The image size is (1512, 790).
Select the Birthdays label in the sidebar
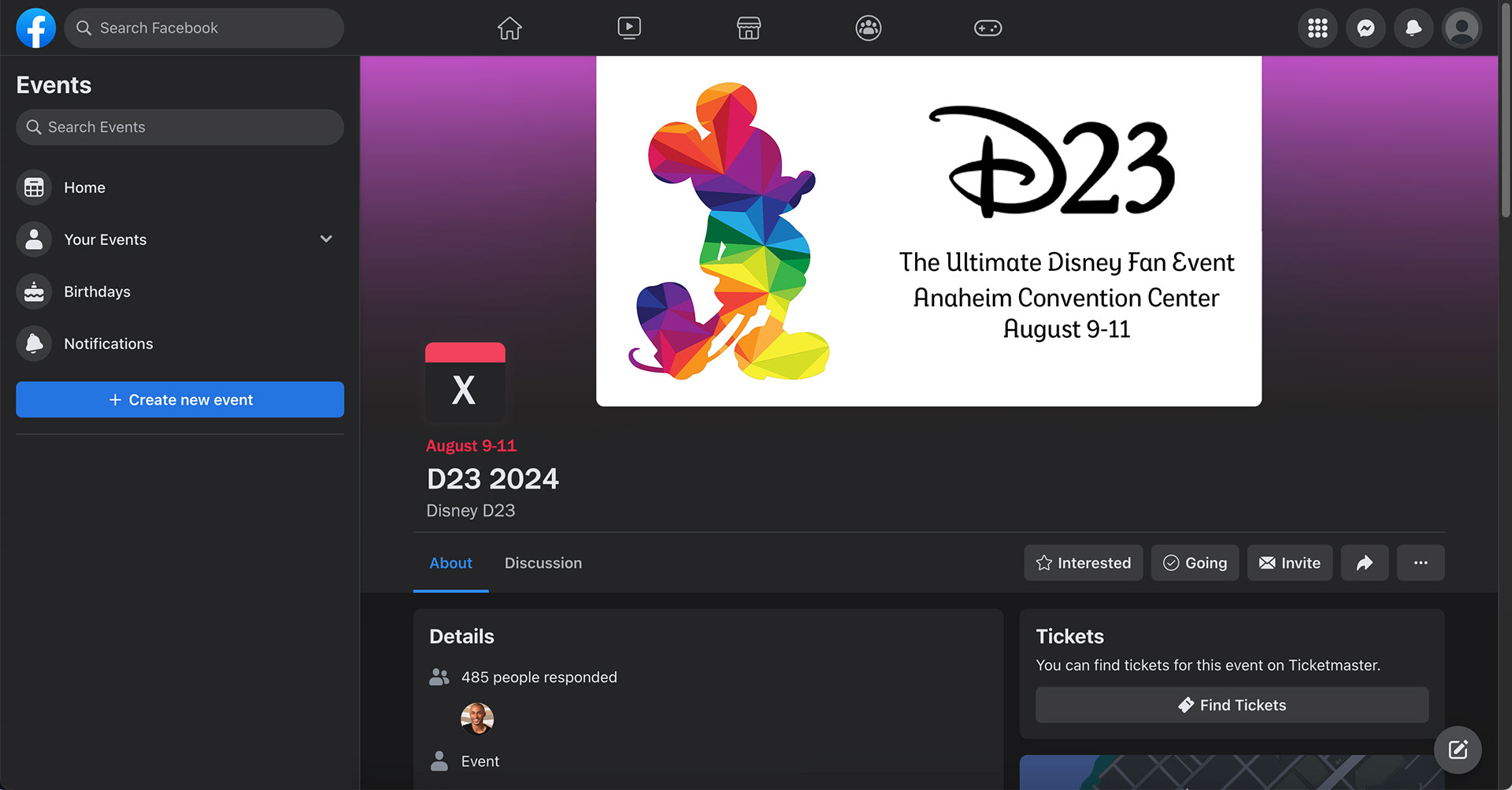pyautogui.click(x=98, y=291)
